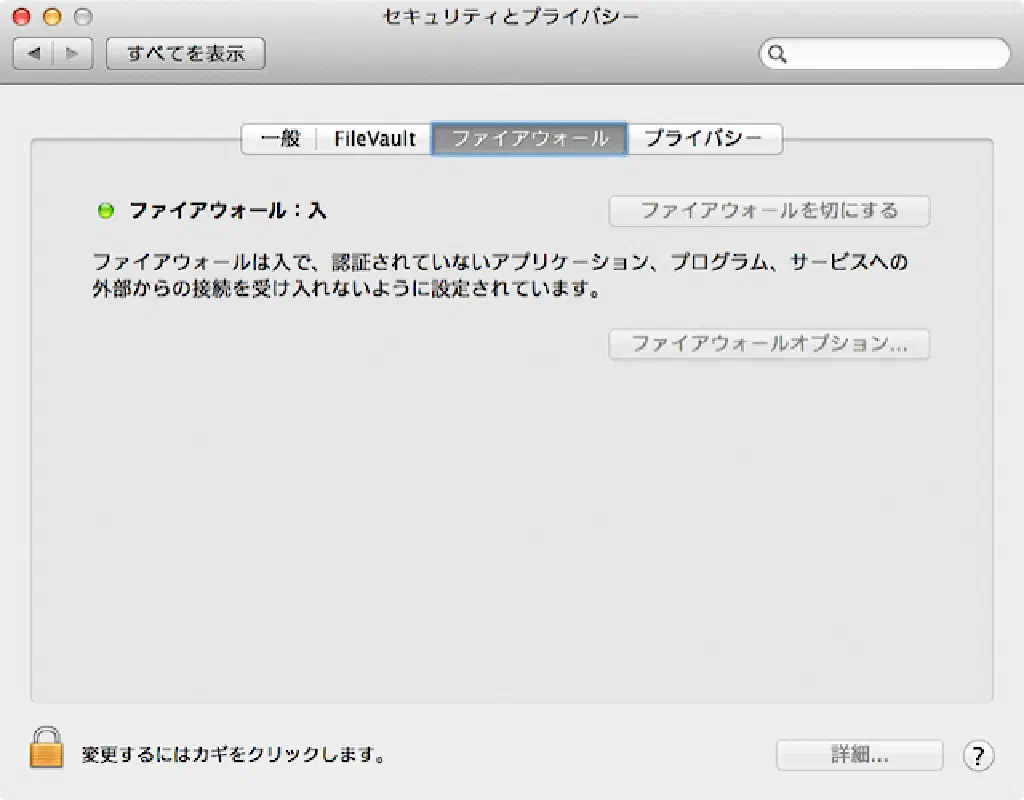Click the green firewall status indicator

click(x=105, y=211)
